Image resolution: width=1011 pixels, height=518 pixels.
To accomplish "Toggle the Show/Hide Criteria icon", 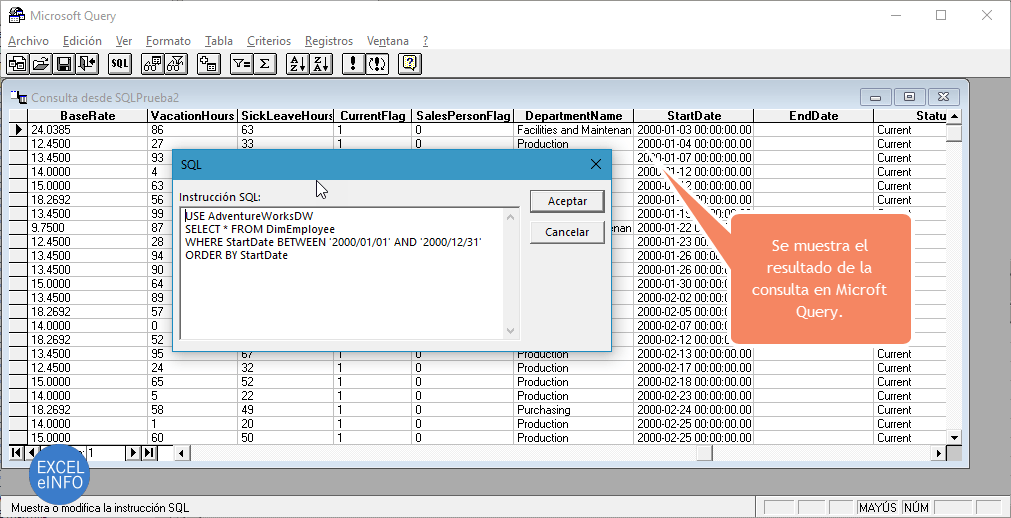I will 175,63.
